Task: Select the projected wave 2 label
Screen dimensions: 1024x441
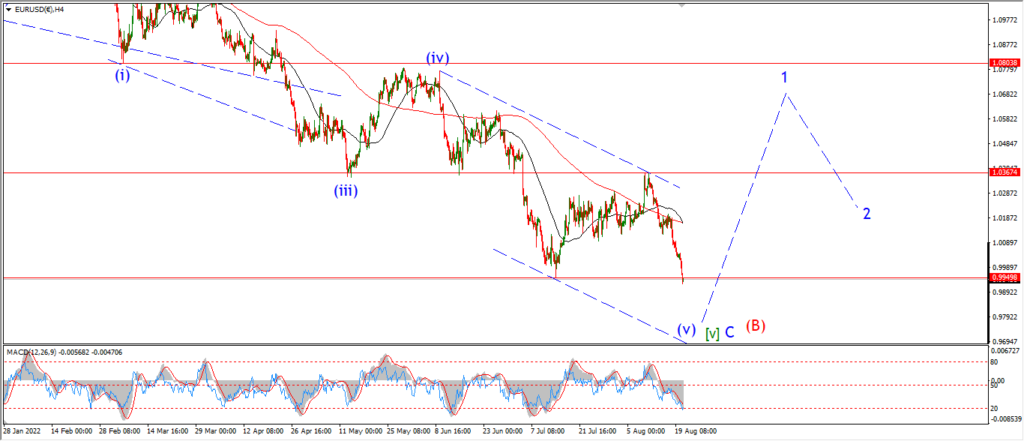Action: [x=867, y=214]
